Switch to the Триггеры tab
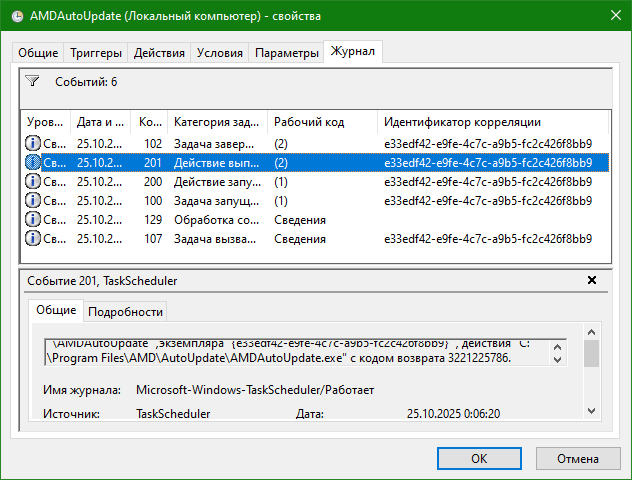Image resolution: width=632 pixels, height=480 pixels. pyautogui.click(x=96, y=53)
